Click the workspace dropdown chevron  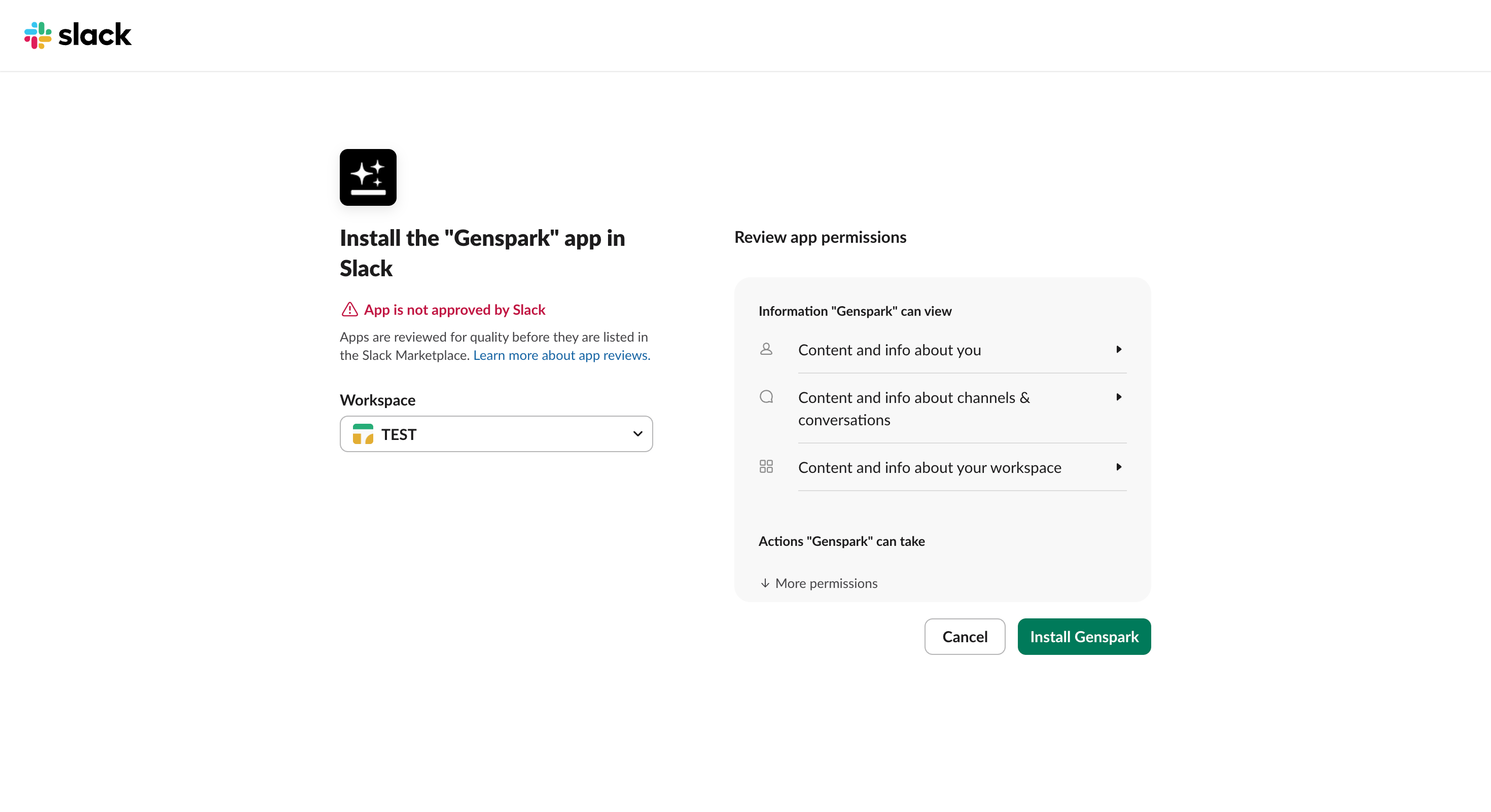637,434
